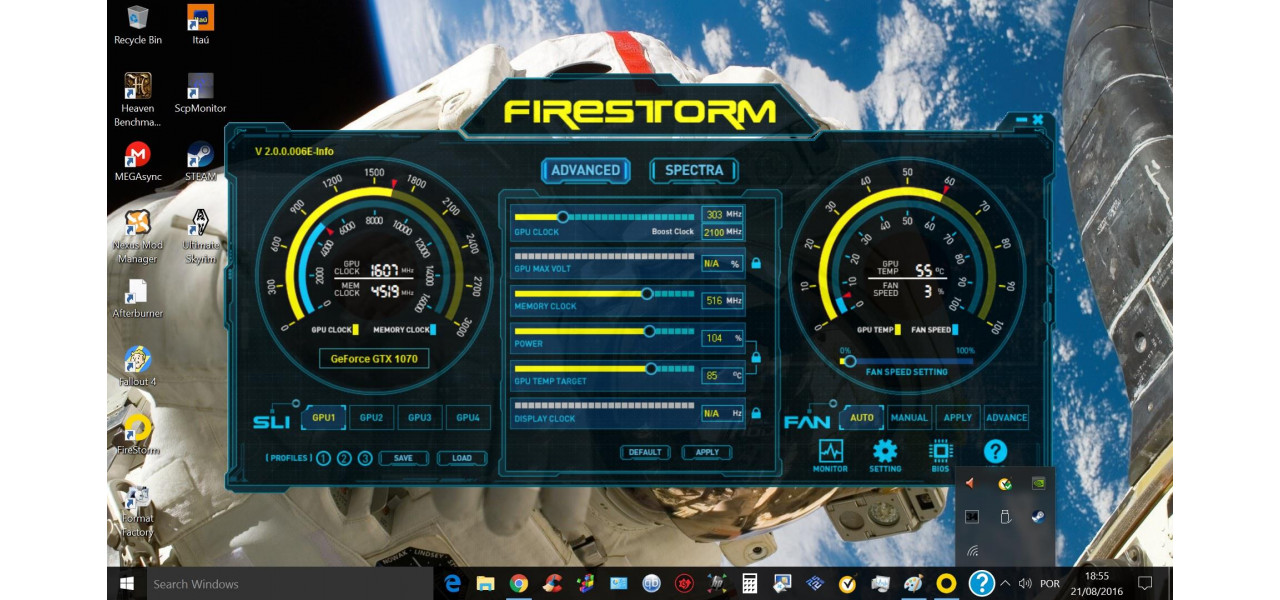This screenshot has width=1280, height=600.
Task: Click the version text V 2.0.0.006E-Info
Action: (x=294, y=151)
